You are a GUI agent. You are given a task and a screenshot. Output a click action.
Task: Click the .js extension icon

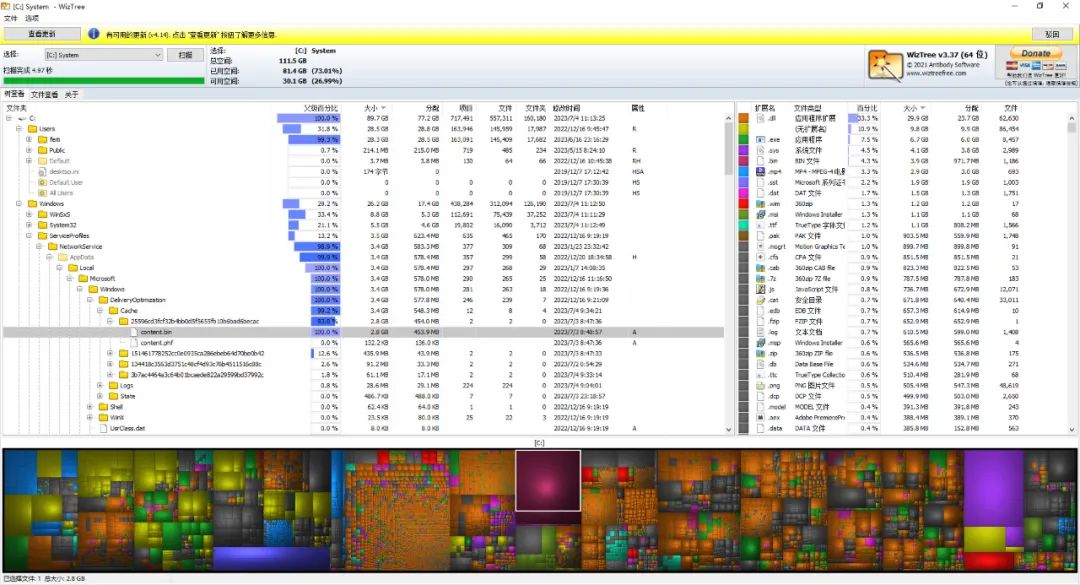[760, 289]
